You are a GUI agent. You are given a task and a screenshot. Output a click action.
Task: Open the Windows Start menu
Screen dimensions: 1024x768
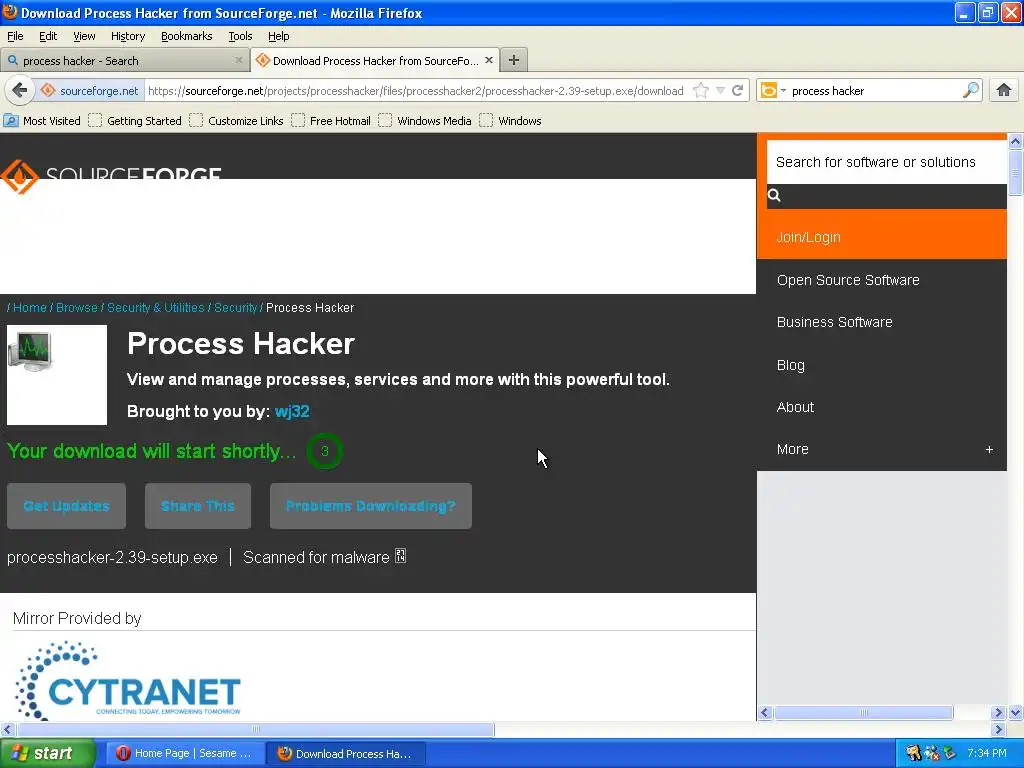pyautogui.click(x=48, y=753)
